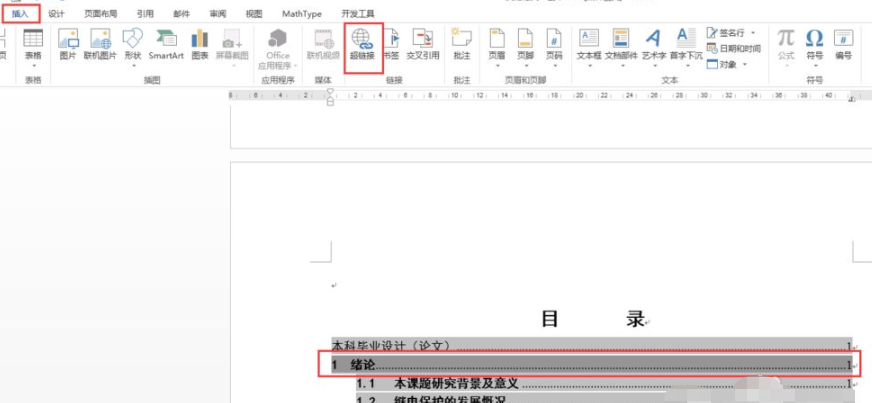Viewport: 872px width, 403px height.
Task: Click the 表格 table icon
Action: (x=33, y=38)
